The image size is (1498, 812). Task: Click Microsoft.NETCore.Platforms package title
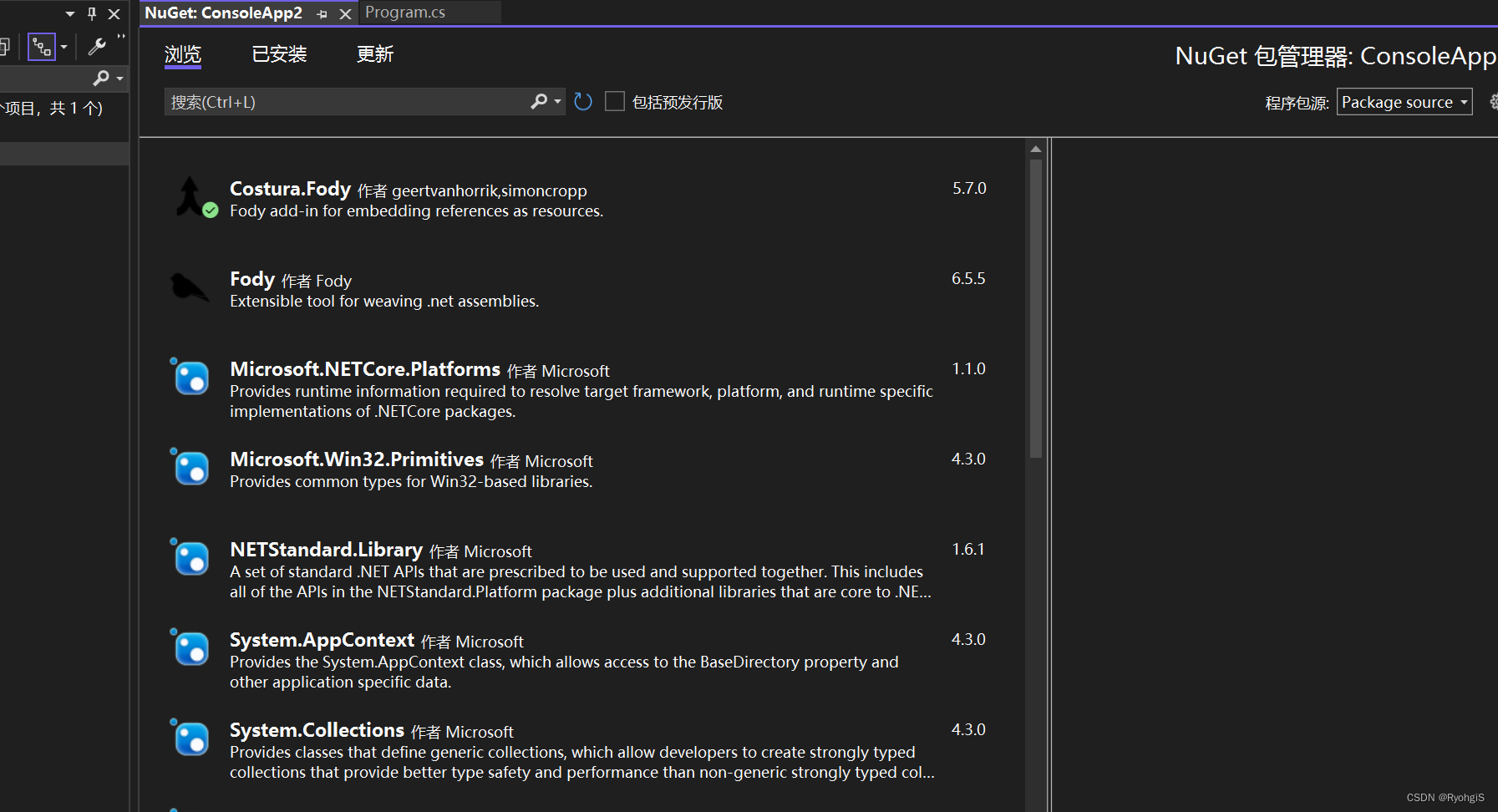tap(365, 369)
